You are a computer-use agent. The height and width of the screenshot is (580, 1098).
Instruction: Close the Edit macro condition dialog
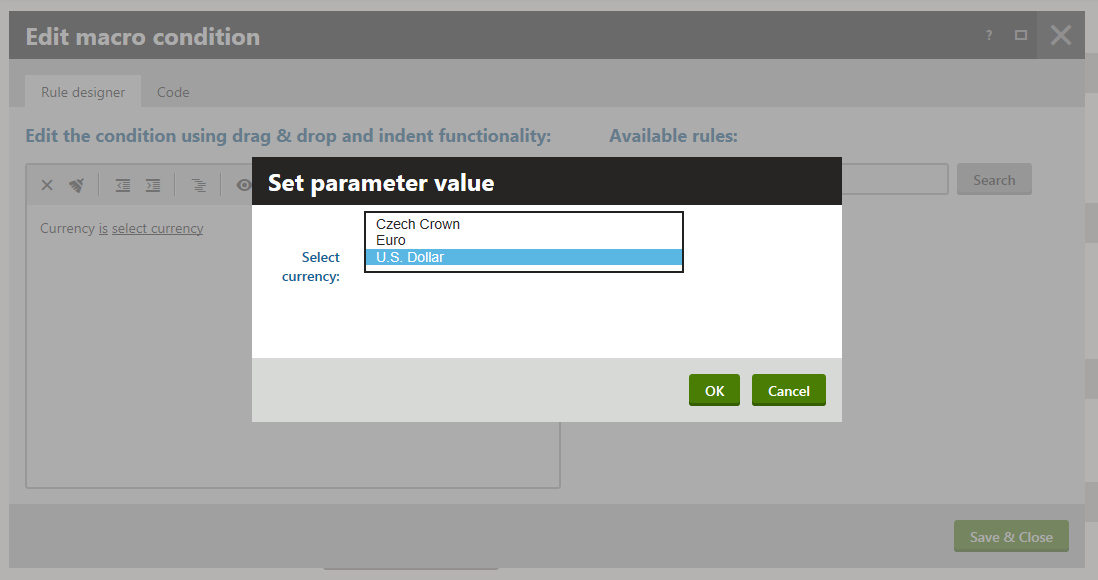pyautogui.click(x=1061, y=35)
